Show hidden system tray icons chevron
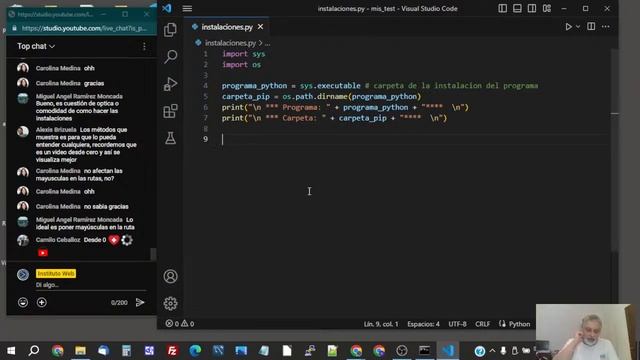640x360 pixels. pyautogui.click(x=492, y=351)
